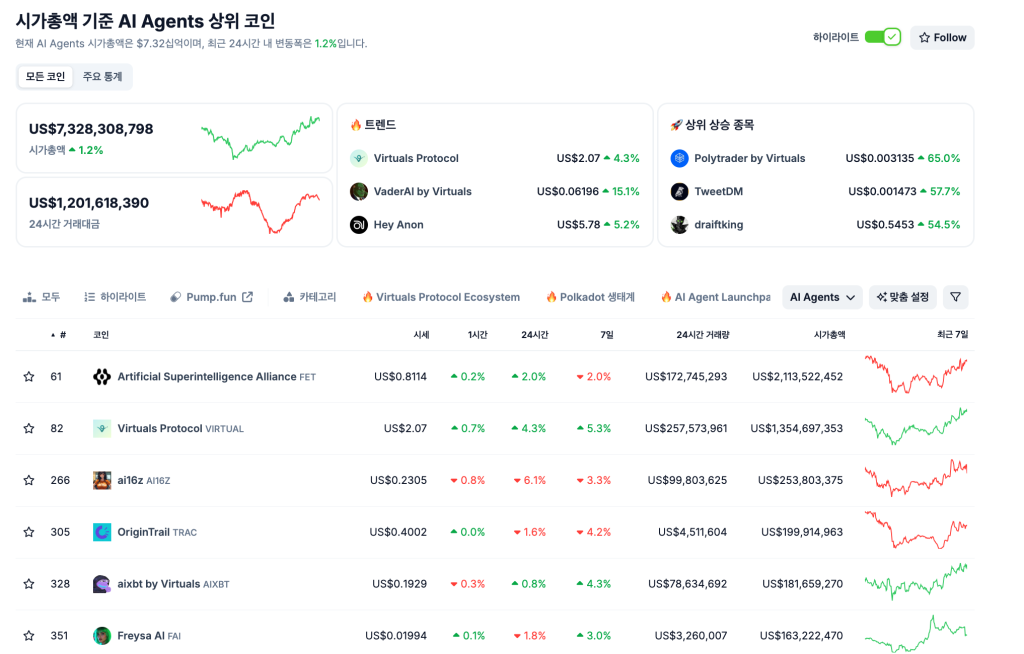Select the 모두 category tab
The image size is (1024, 654).
41,297
